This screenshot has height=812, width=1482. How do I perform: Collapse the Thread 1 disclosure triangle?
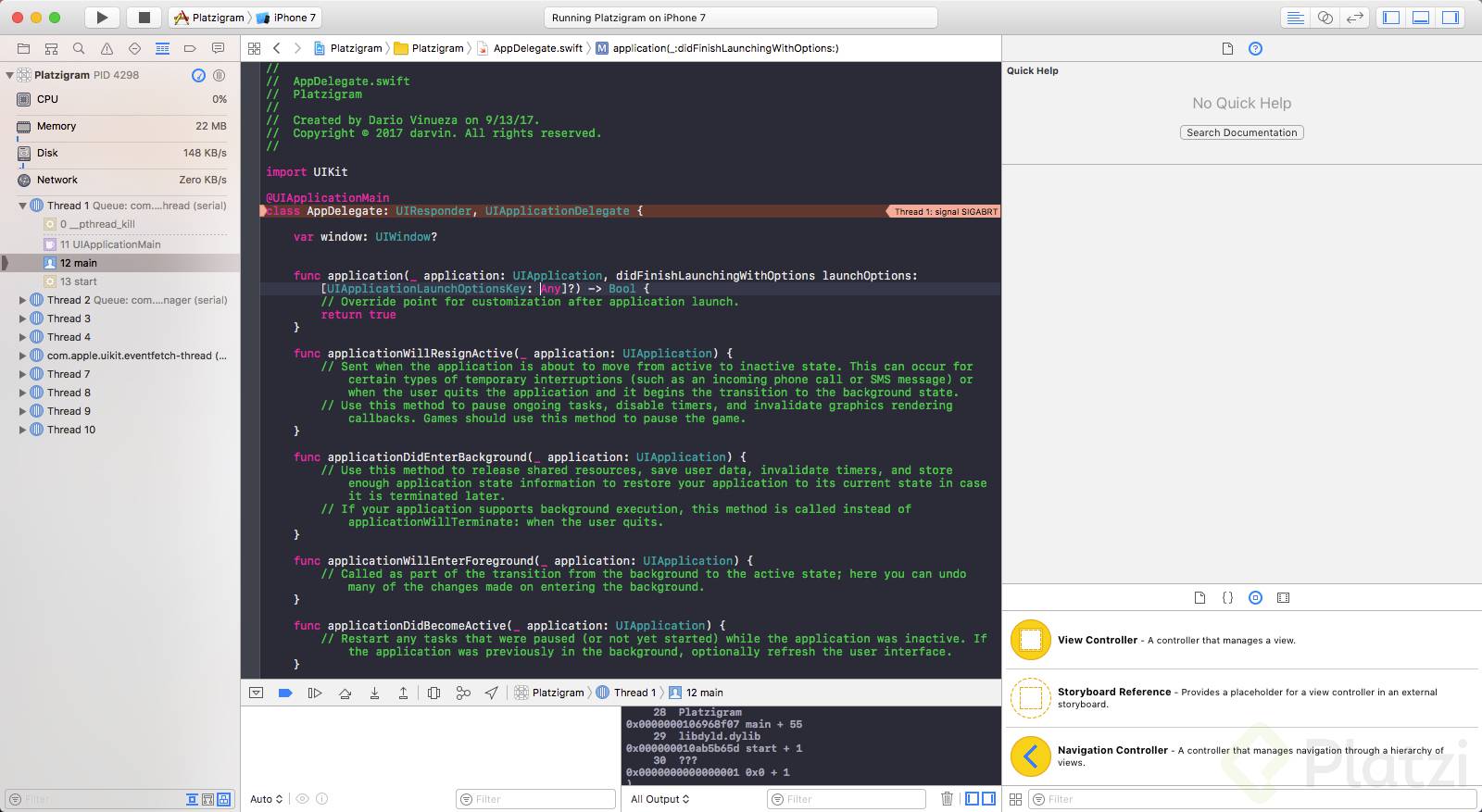[23, 206]
